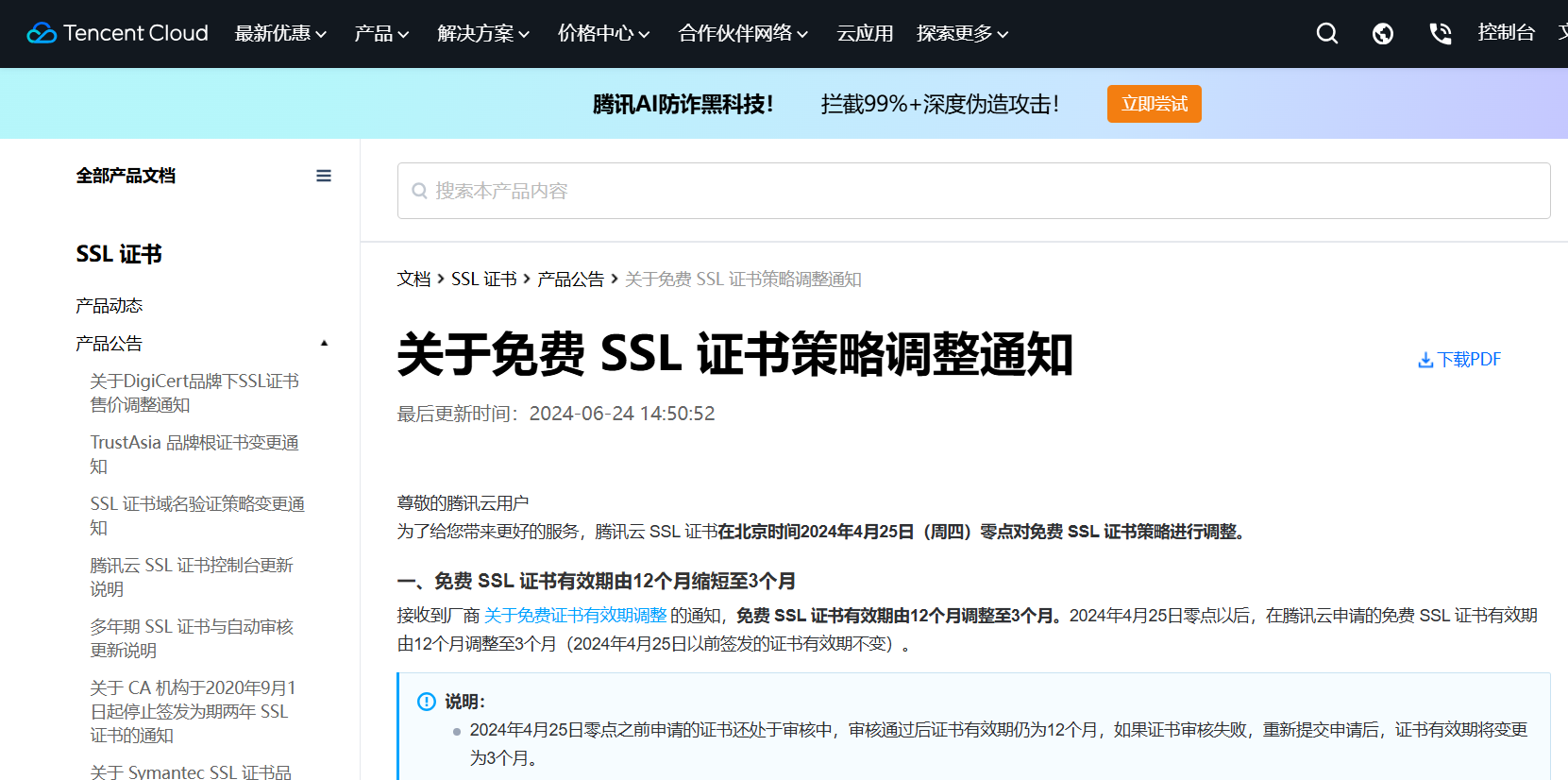Focus the 搜索本产品内容 search field
1568x780 pixels.
coord(973,191)
